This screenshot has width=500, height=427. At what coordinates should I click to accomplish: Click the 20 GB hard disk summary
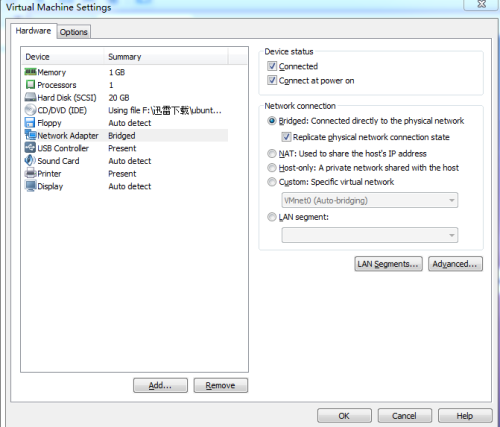[x=119, y=98]
